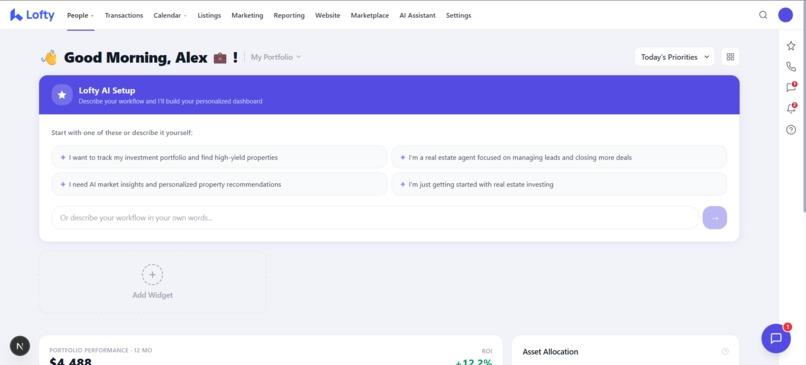Go to the Listings tab
806x365 pixels.
(209, 15)
